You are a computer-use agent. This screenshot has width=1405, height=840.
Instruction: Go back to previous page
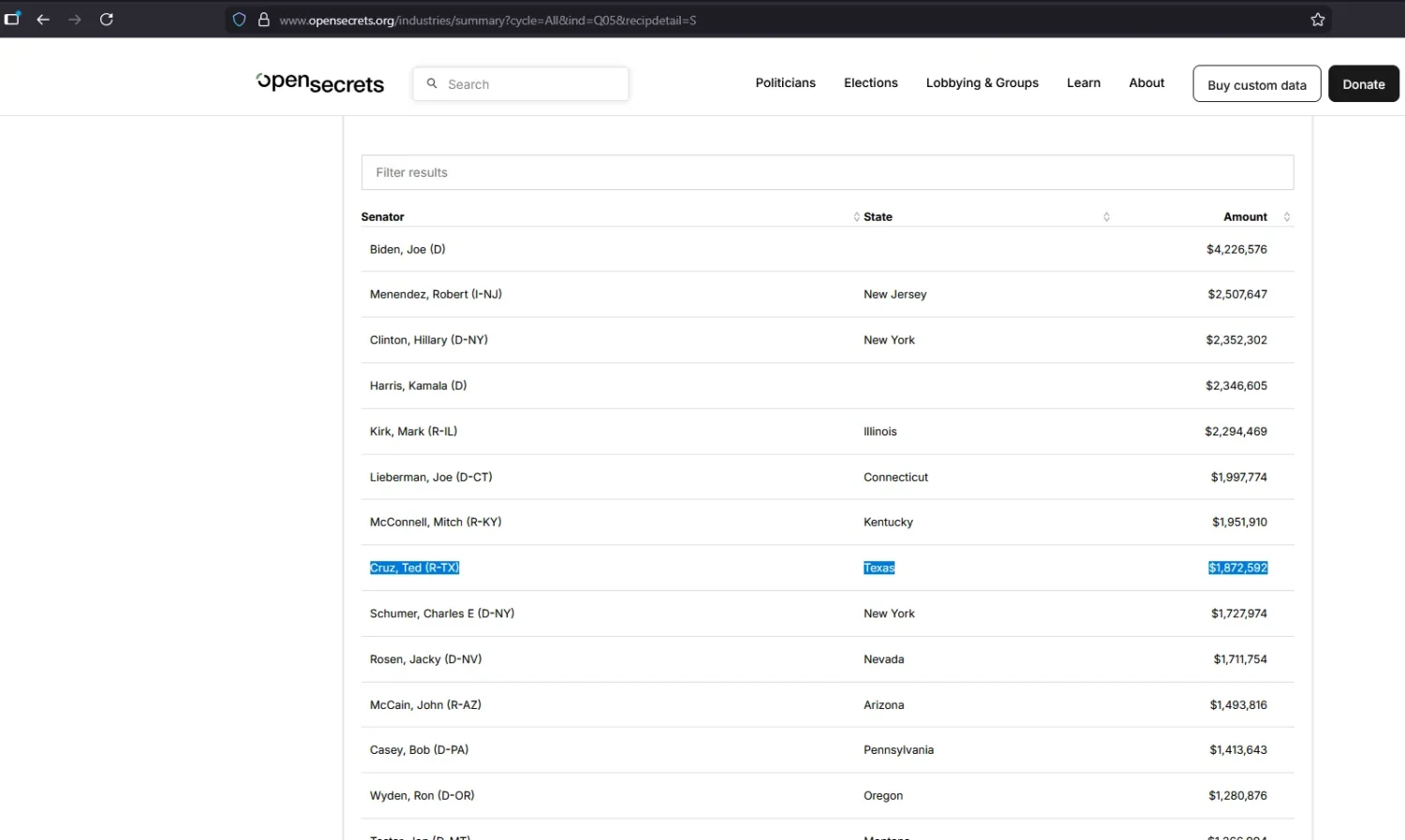(x=43, y=20)
